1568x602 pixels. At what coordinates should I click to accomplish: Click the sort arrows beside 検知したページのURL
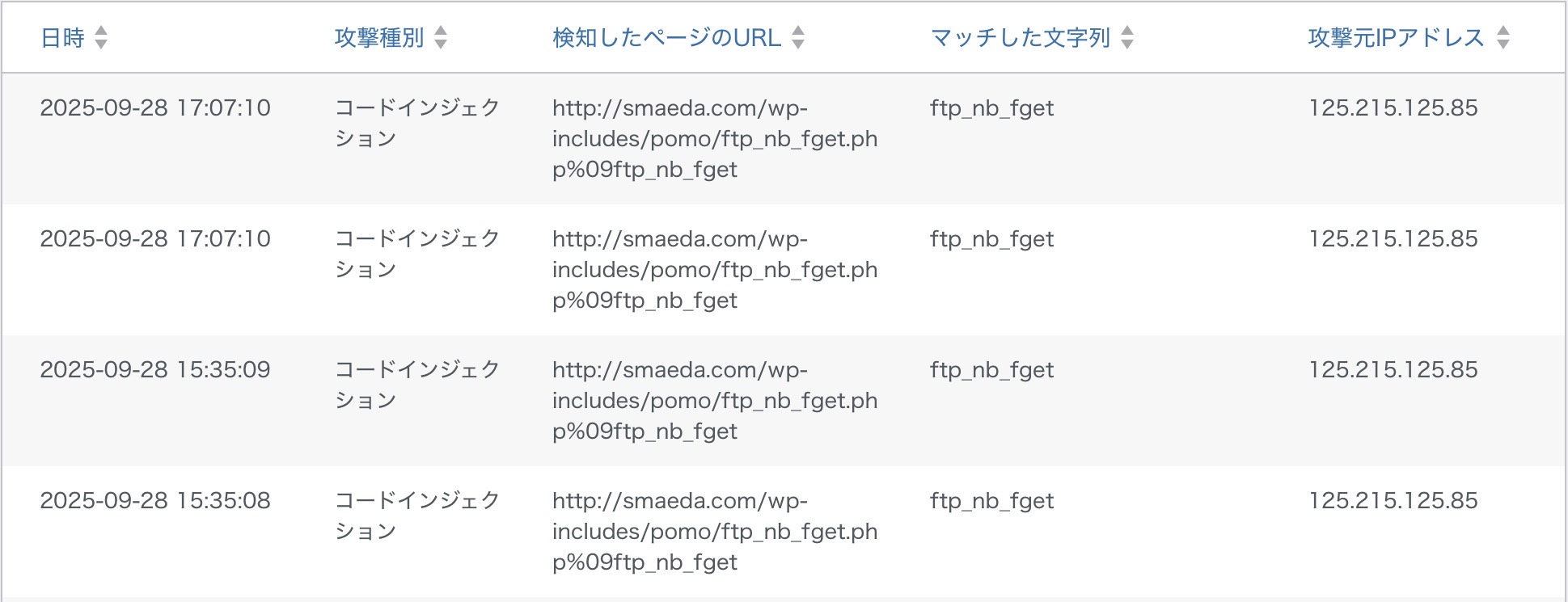click(798, 37)
